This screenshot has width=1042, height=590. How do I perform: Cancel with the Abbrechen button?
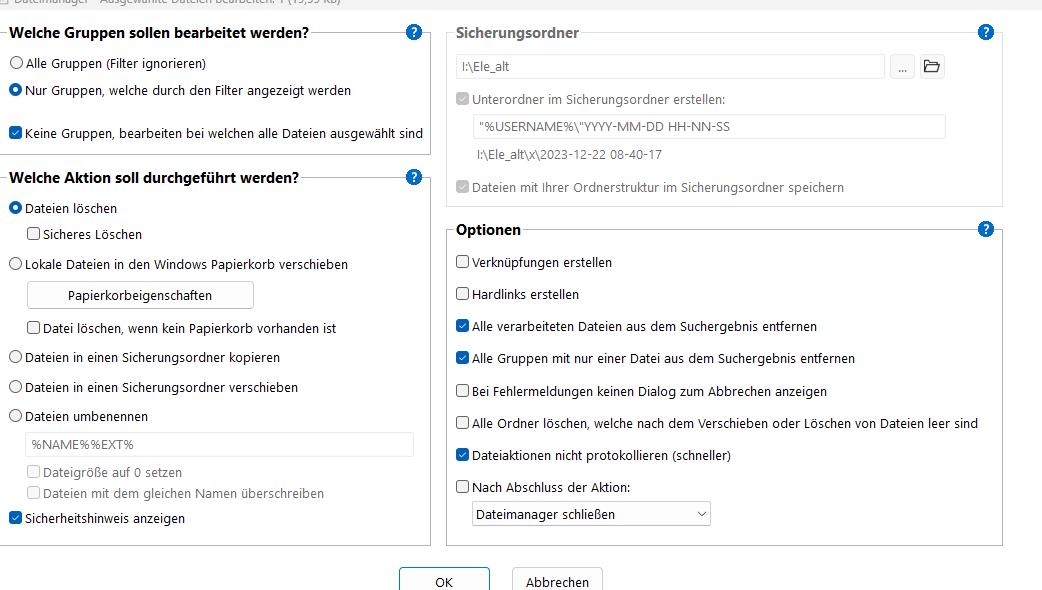pos(557,581)
